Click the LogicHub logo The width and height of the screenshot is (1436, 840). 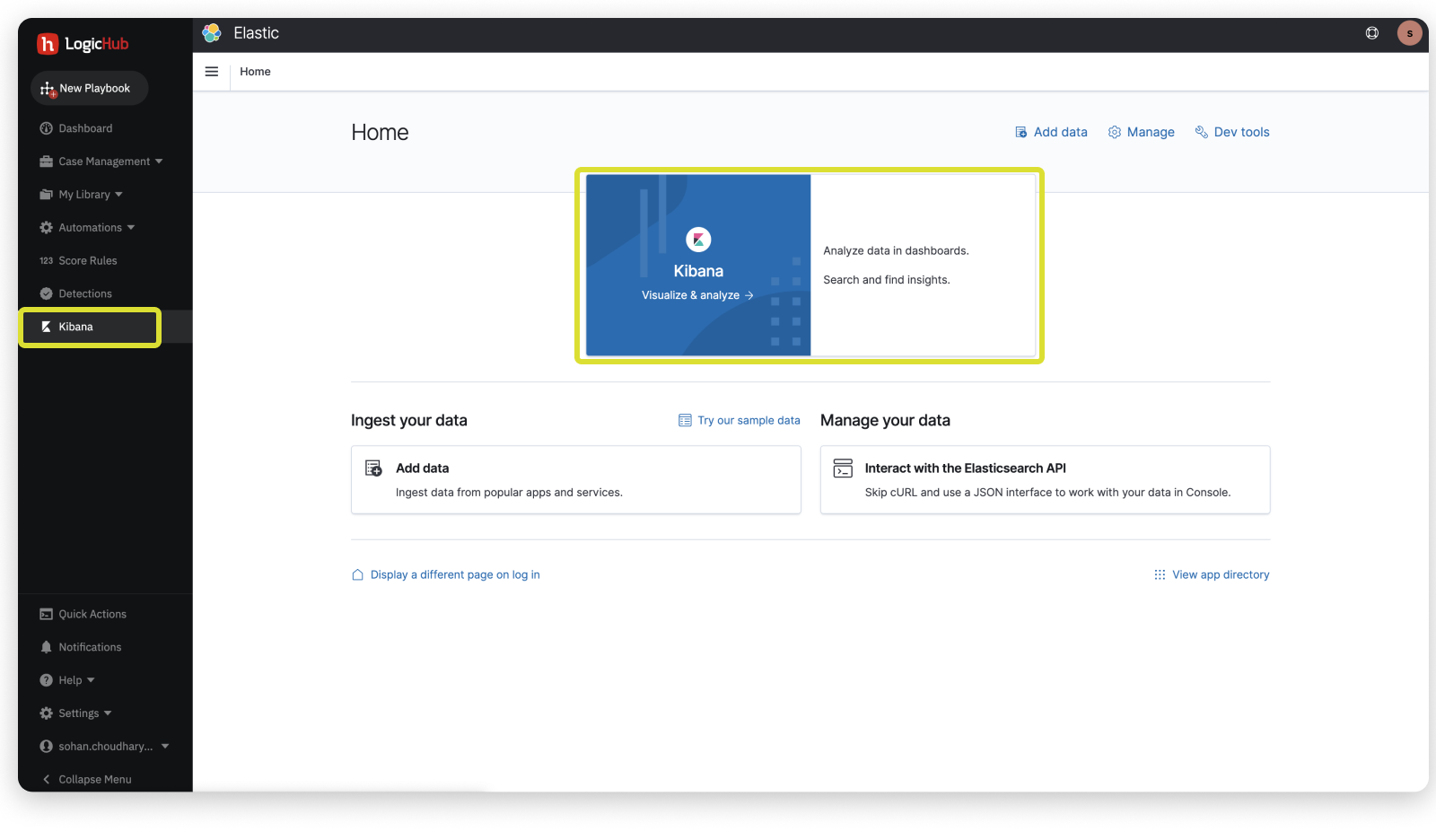point(83,43)
